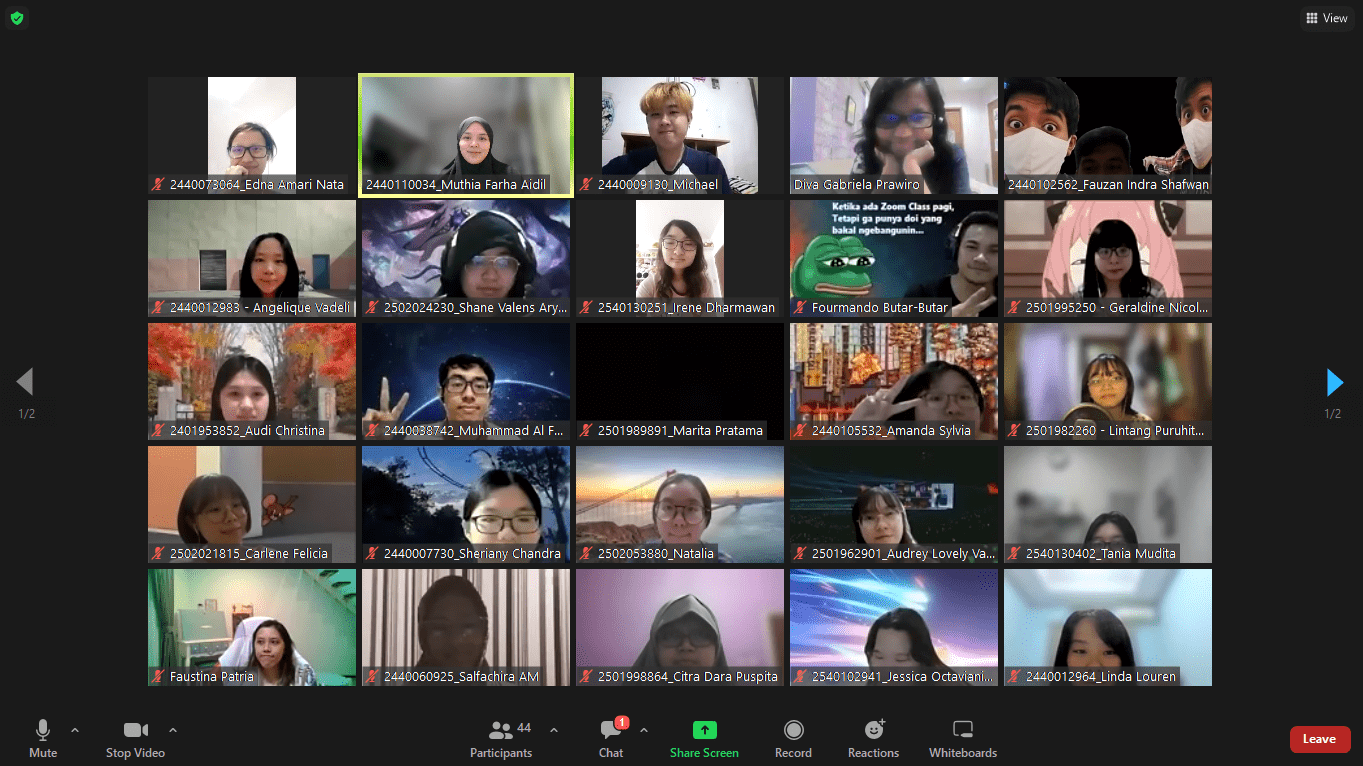Screen dimensions: 1363x766
Task: Select Muthia Farha Aidil's highlighted video tile
Action: tap(466, 135)
